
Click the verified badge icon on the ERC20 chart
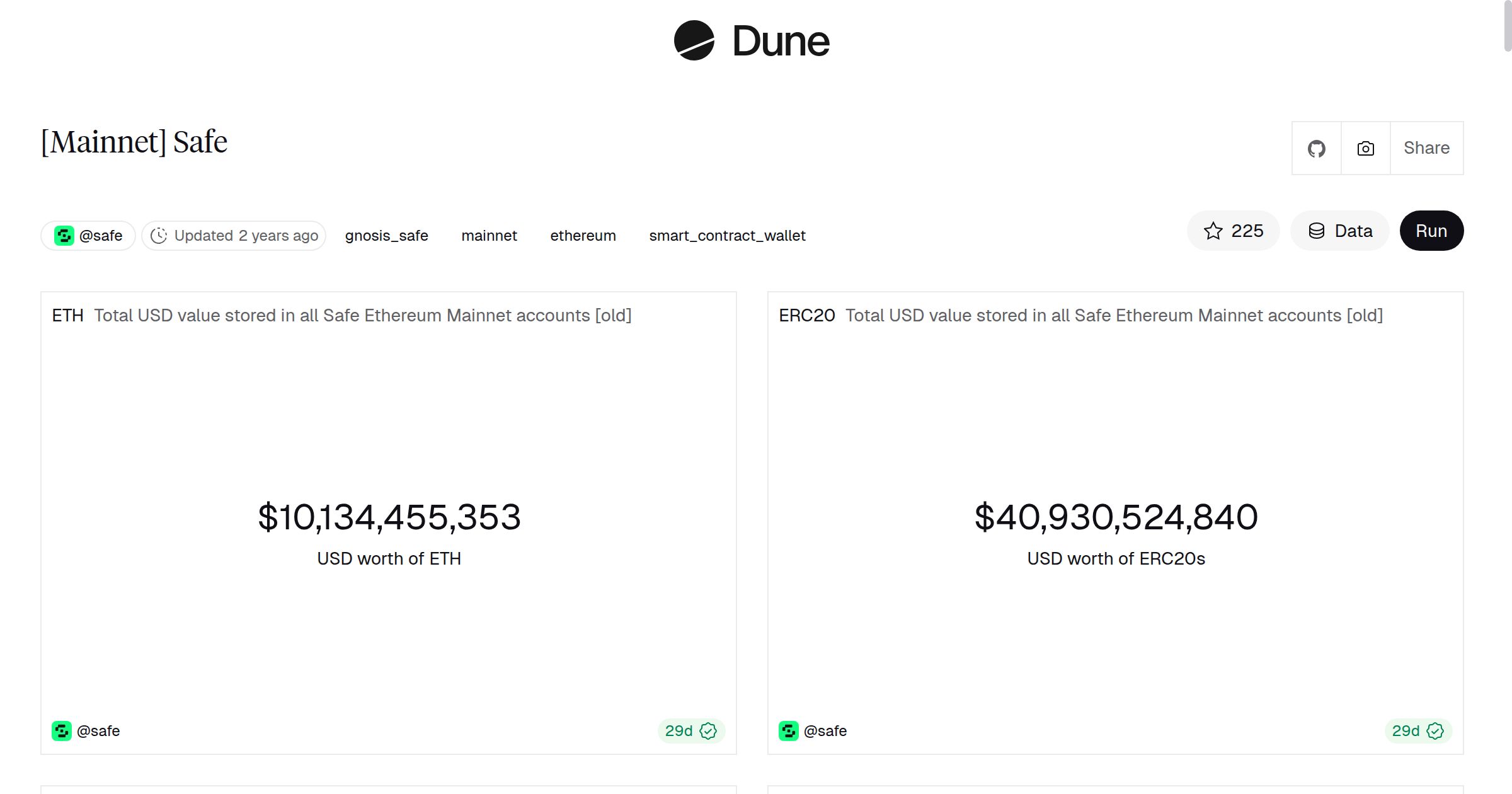pos(1435,731)
